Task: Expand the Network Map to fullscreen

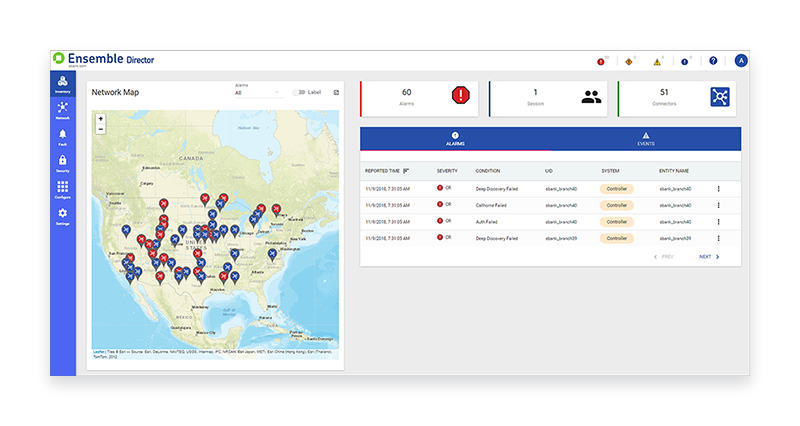Action: (x=336, y=92)
